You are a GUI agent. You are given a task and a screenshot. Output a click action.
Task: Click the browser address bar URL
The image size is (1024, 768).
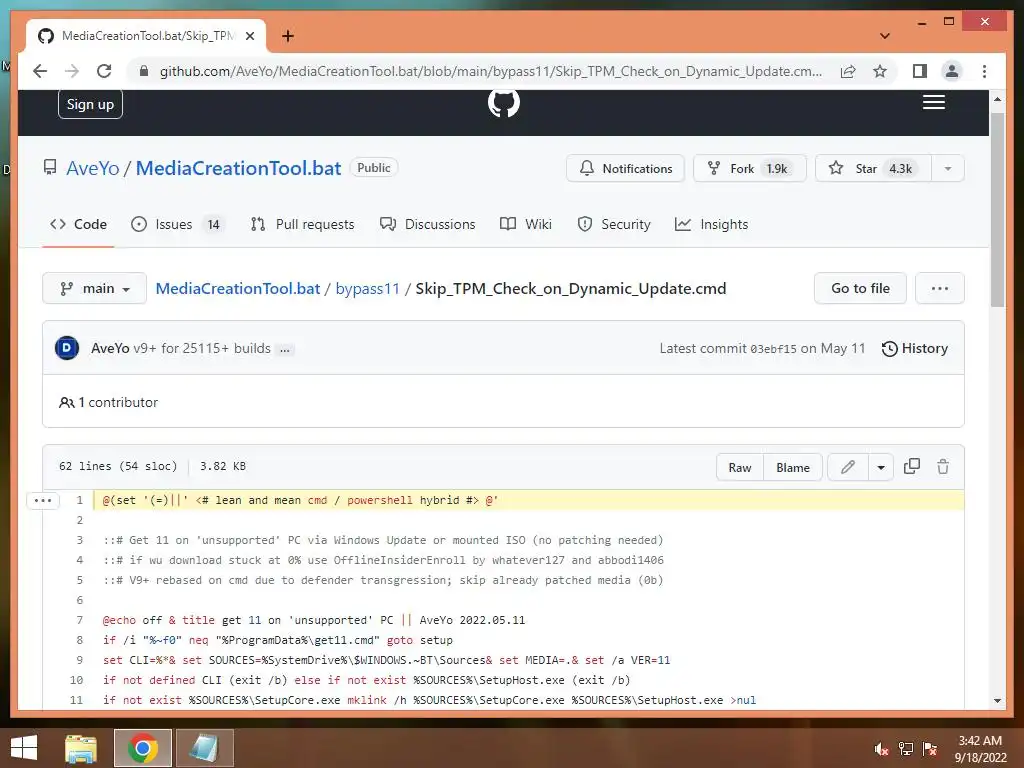[x=490, y=71]
